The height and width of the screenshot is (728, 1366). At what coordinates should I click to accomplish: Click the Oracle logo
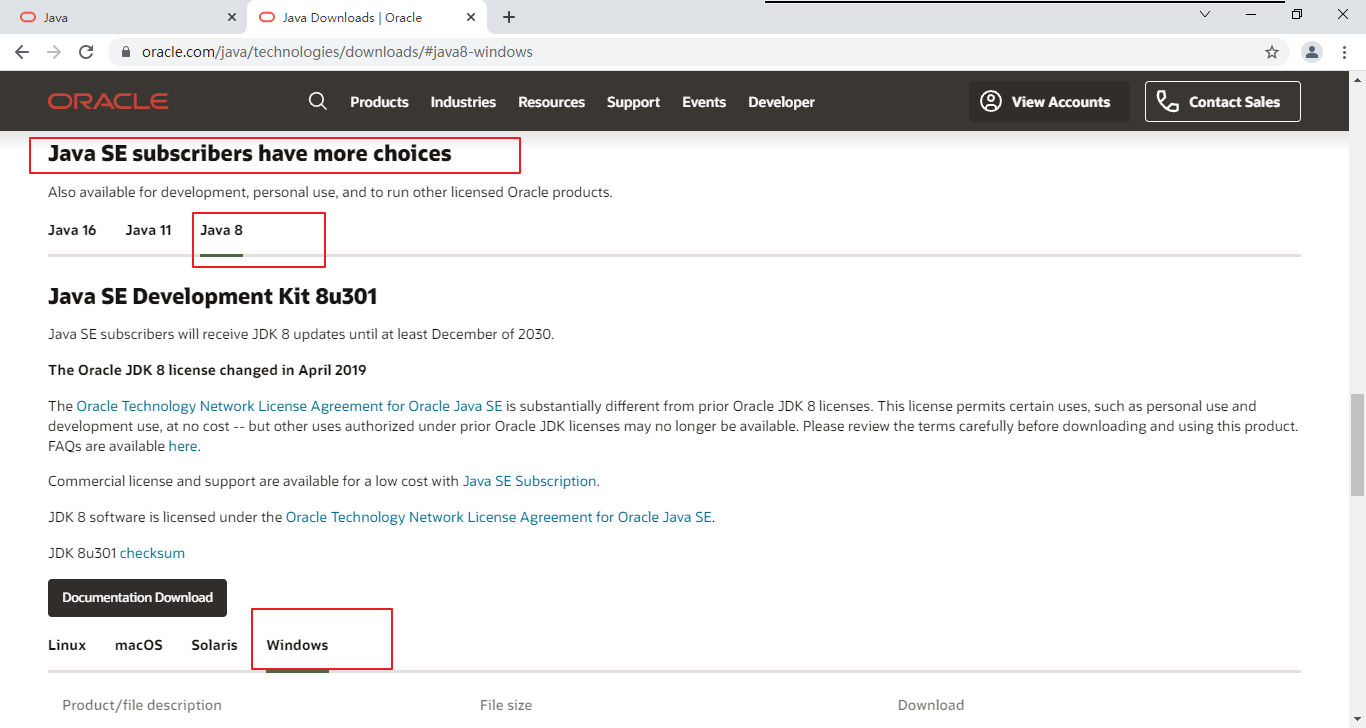point(108,101)
